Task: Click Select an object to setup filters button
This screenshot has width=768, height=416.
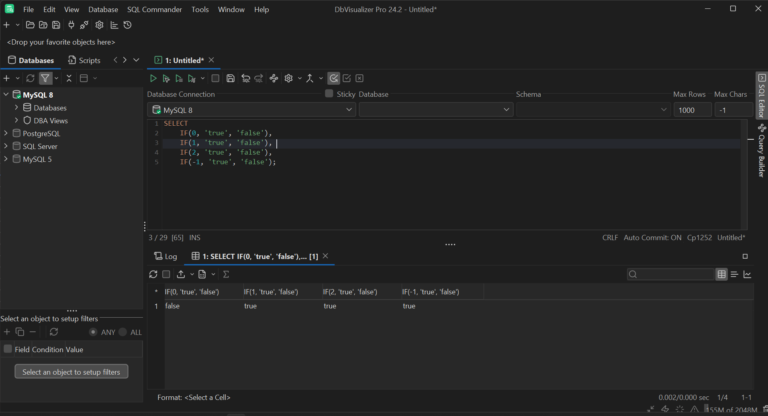Action: (x=71, y=372)
